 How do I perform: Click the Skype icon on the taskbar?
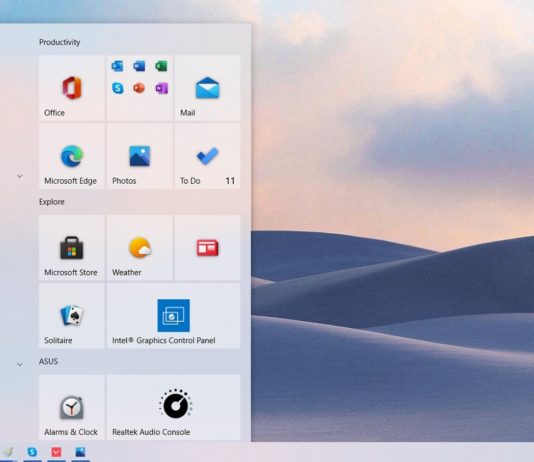pyautogui.click(x=32, y=452)
